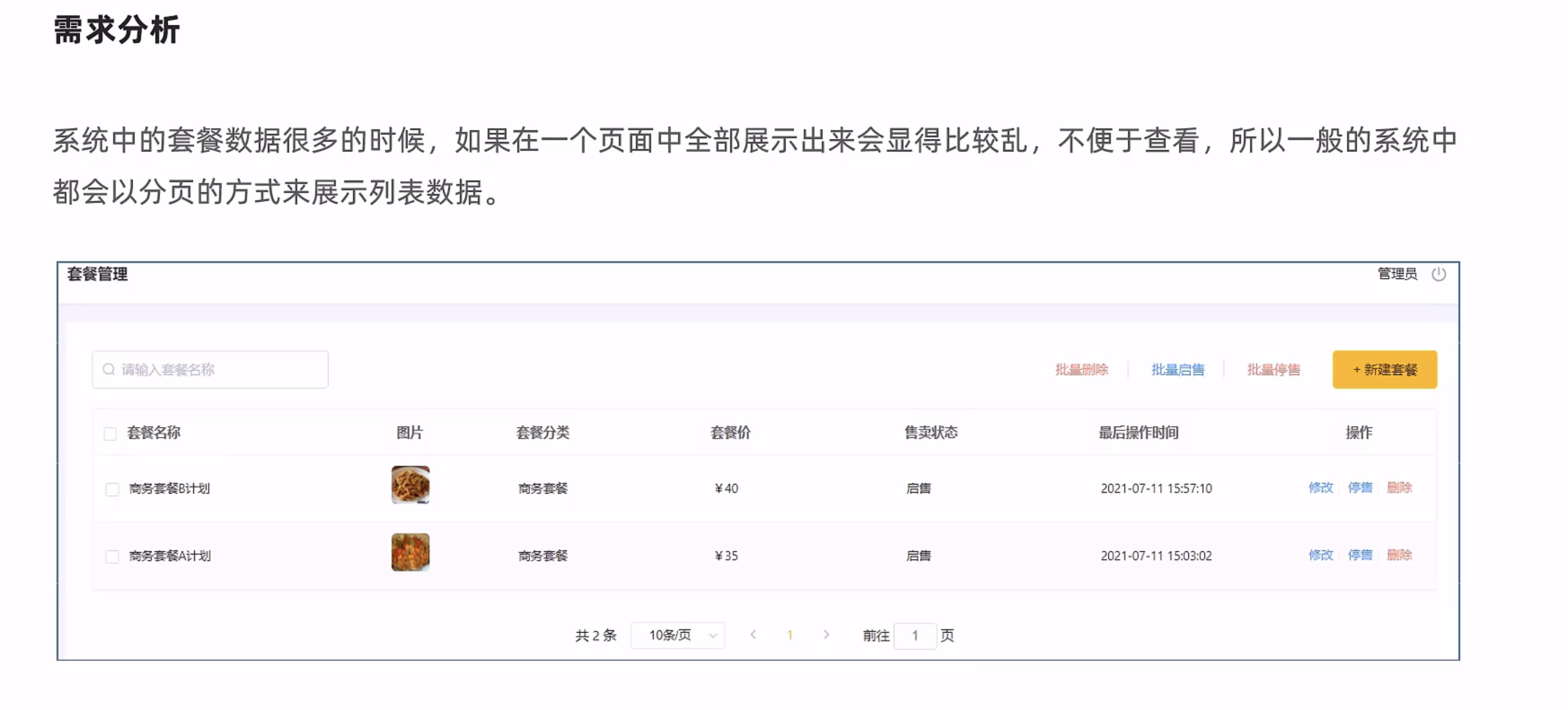Check the 商务套餐B计划 row checkbox
1568x710 pixels.
112,489
